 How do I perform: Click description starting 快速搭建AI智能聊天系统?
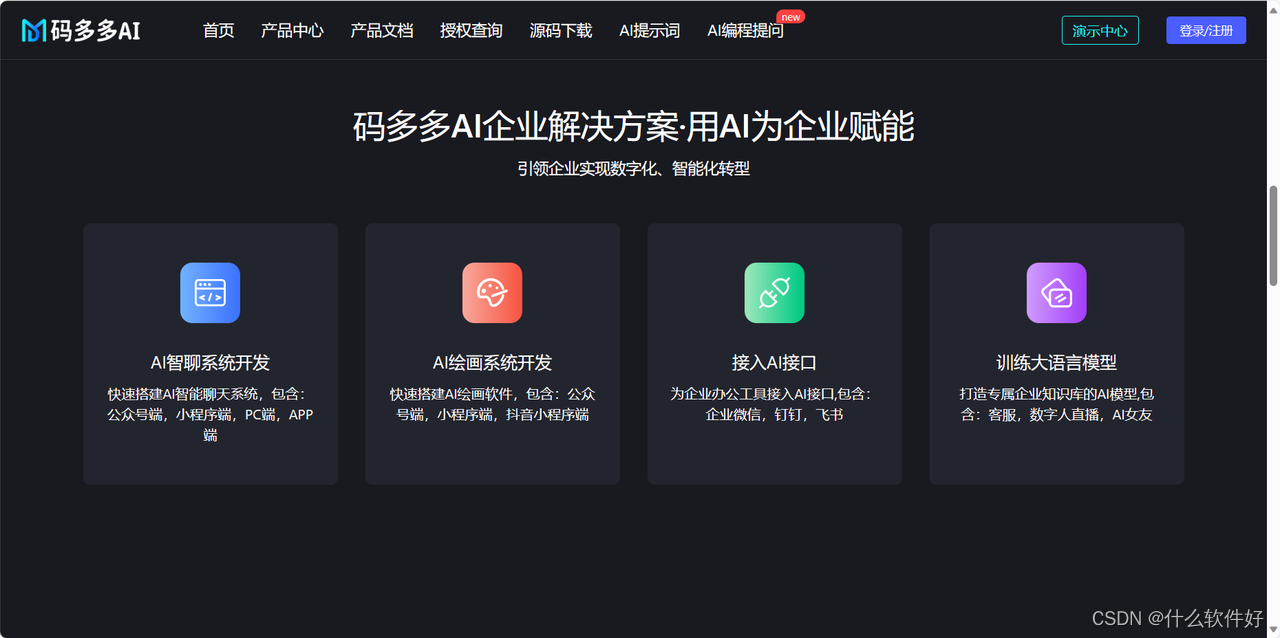pos(210,414)
